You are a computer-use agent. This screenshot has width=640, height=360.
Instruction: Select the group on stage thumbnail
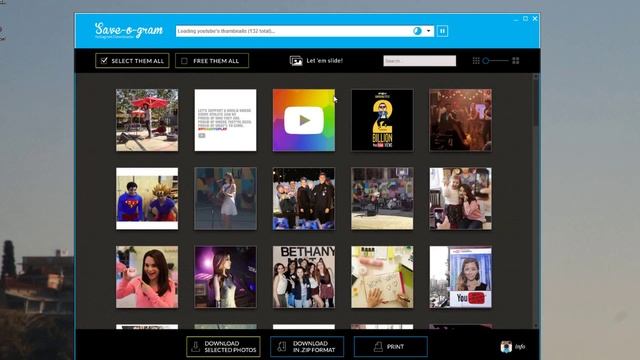(304, 198)
